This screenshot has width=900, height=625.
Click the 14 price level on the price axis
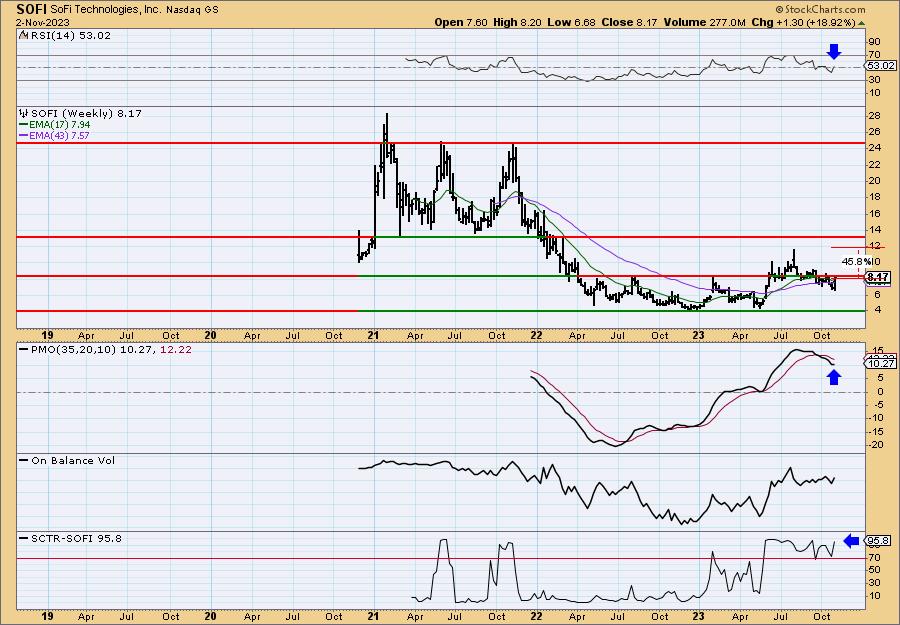point(875,230)
